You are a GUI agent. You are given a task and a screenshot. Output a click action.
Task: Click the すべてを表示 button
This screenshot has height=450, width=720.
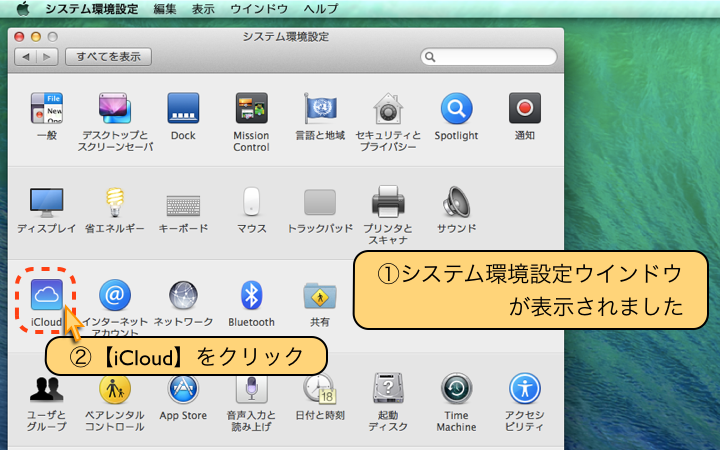point(108,57)
